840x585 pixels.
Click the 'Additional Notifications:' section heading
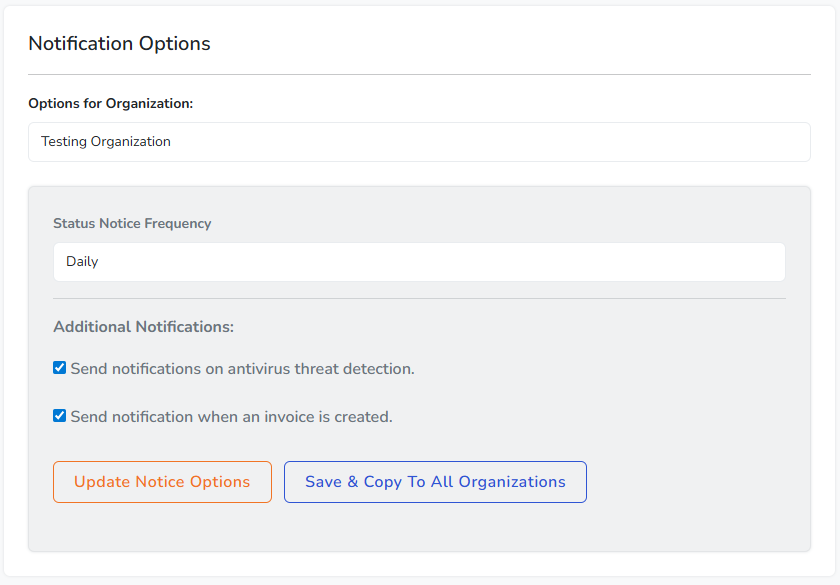(x=143, y=327)
